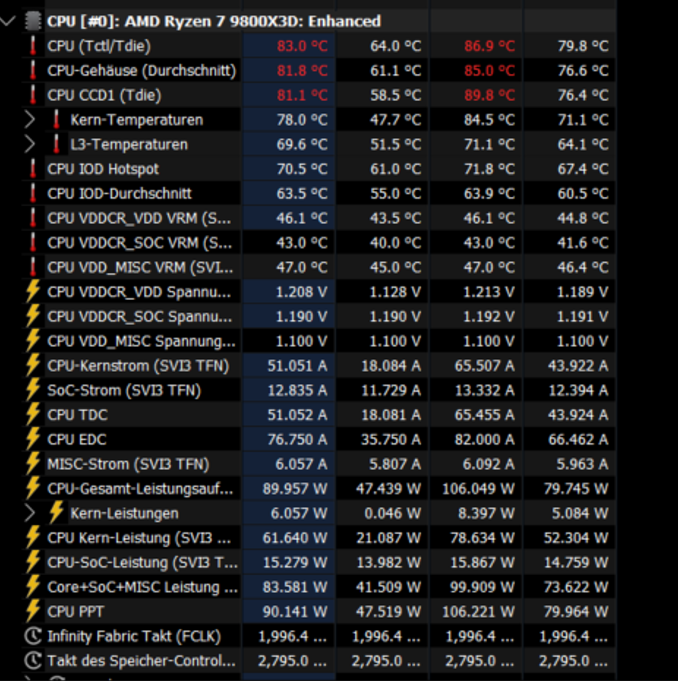Click the CPU chip icon in the header row

[33, 21]
